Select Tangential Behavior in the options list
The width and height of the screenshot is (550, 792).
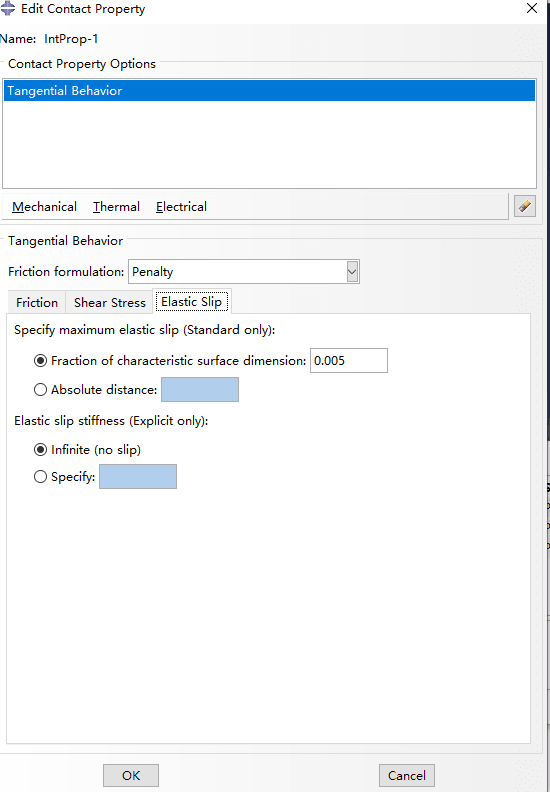tap(270, 91)
